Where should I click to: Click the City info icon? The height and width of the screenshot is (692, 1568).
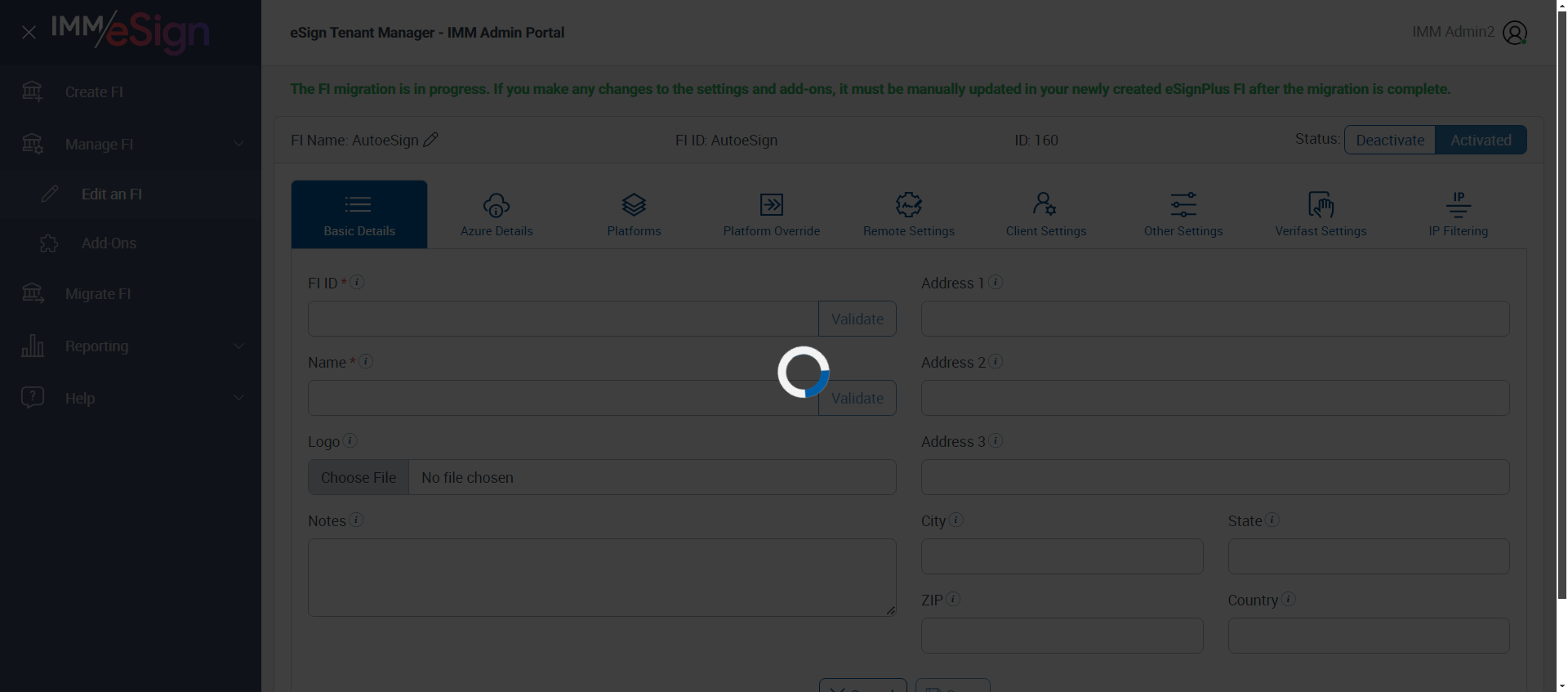pos(956,520)
